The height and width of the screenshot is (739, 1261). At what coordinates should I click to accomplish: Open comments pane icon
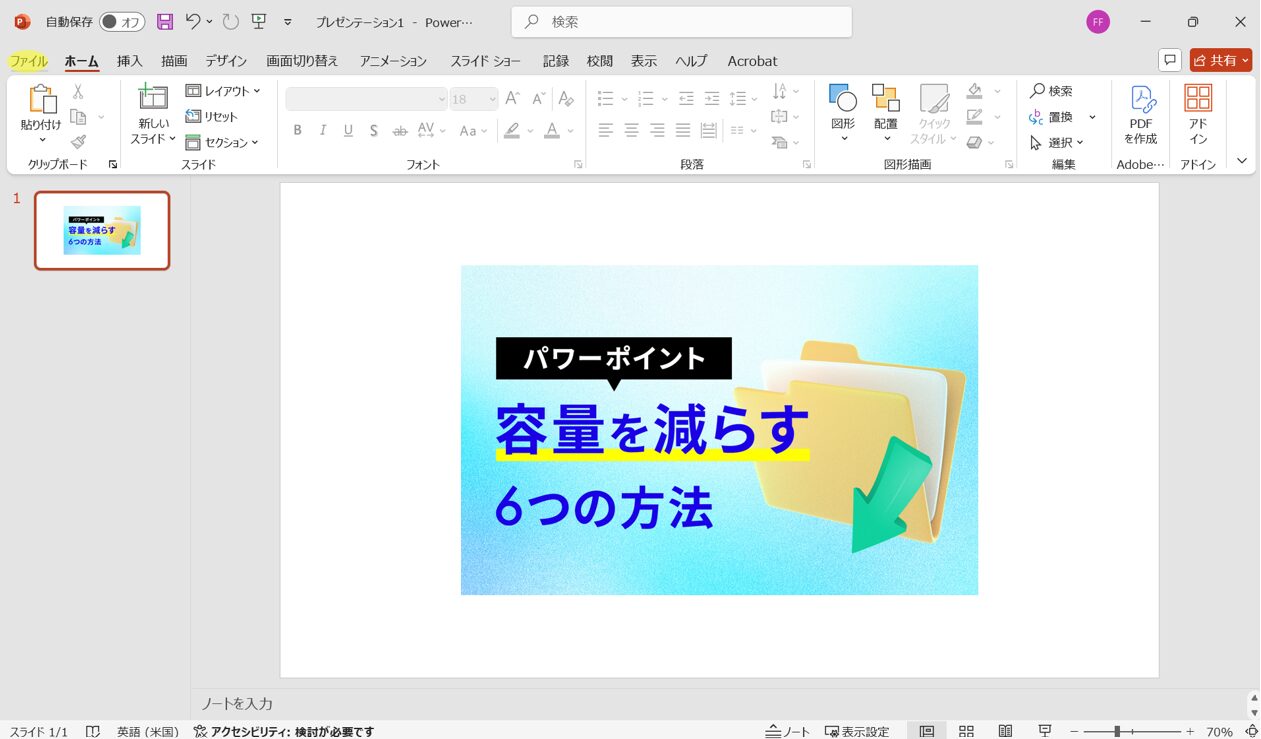point(1169,60)
